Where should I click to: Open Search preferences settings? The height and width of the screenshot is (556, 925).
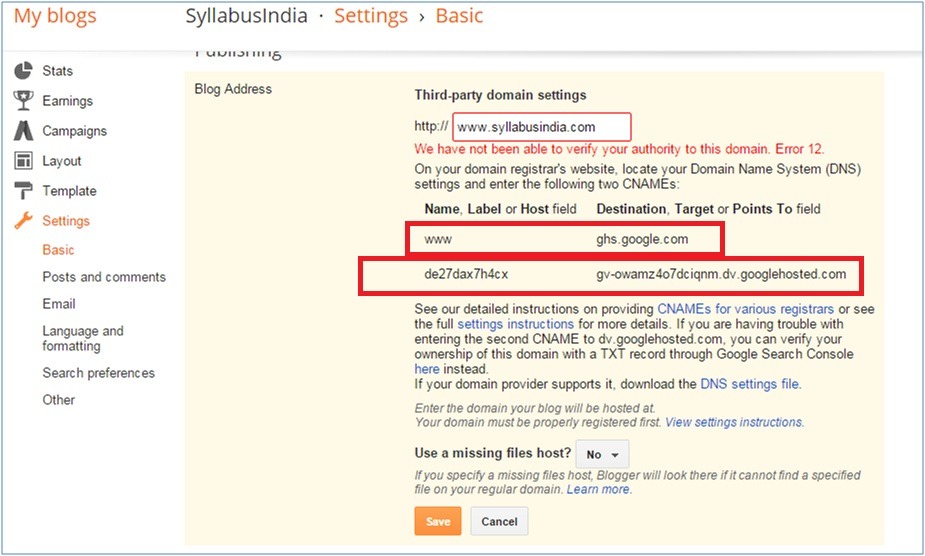click(x=99, y=373)
